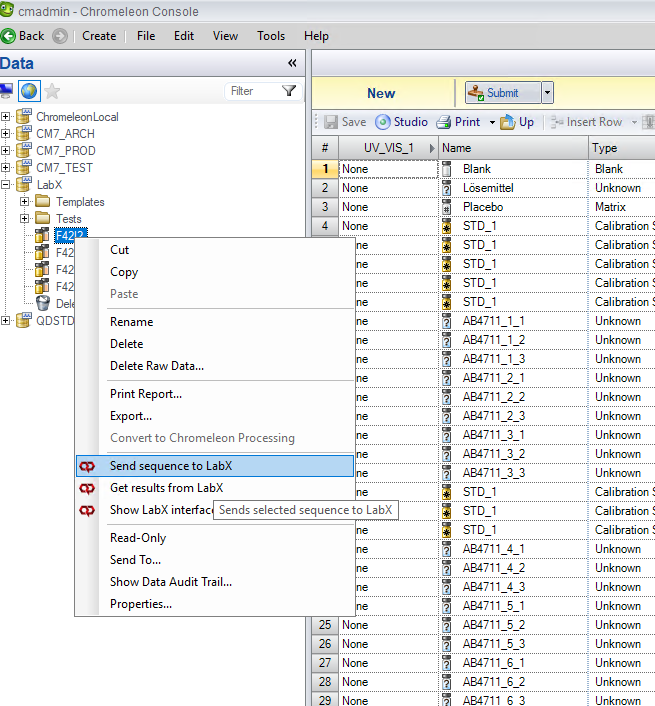Click the CM7_PROD database icon
The image size is (655, 706).
[x=24, y=150]
